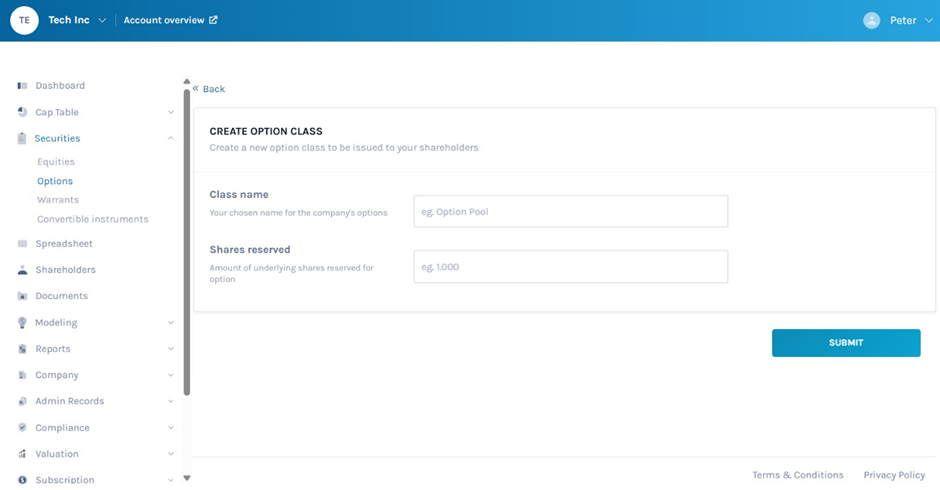
Task: Select Warrants in the sidebar
Action: 58,200
